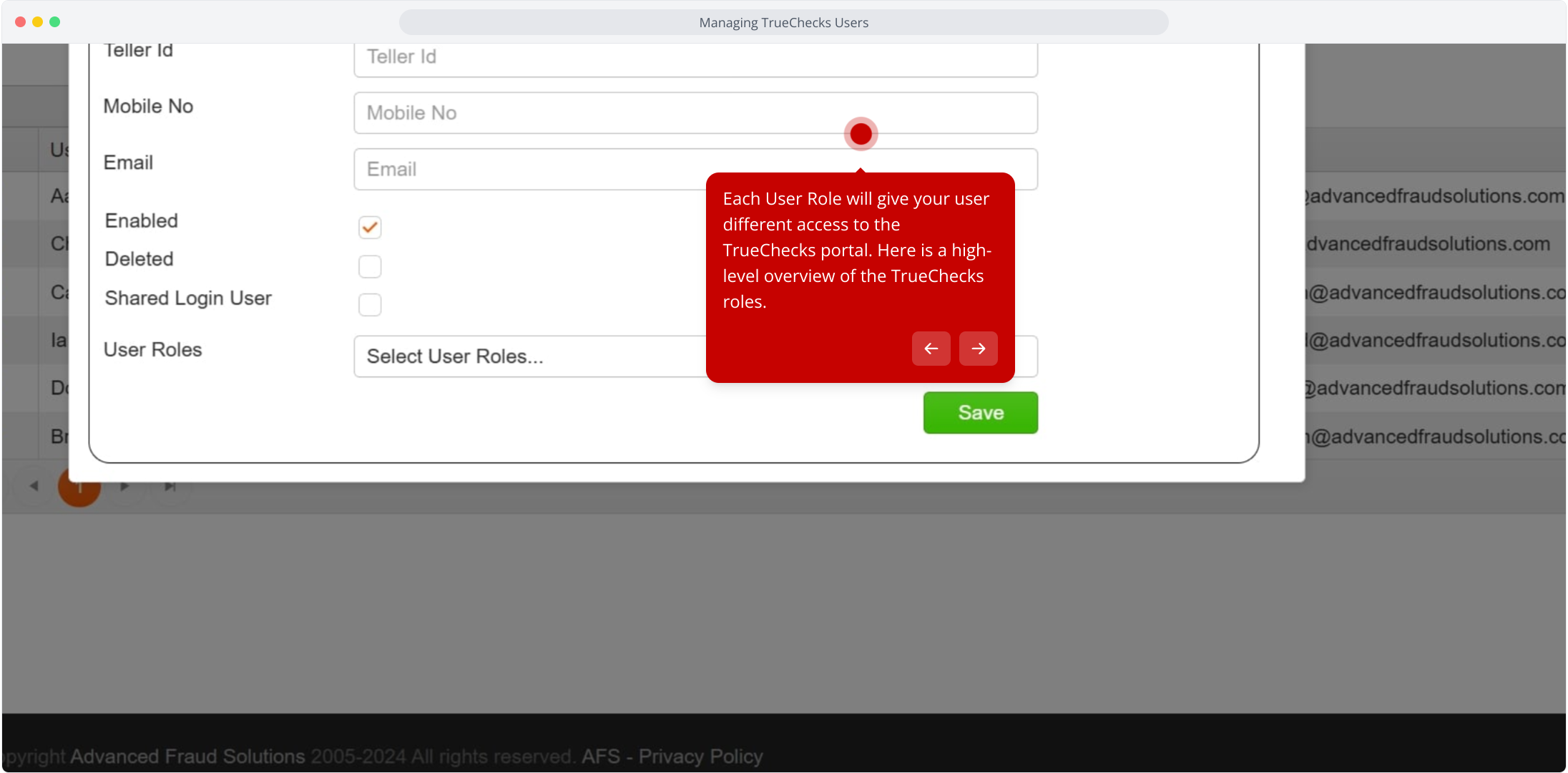Go to next page in pagination

pyautogui.click(x=124, y=487)
